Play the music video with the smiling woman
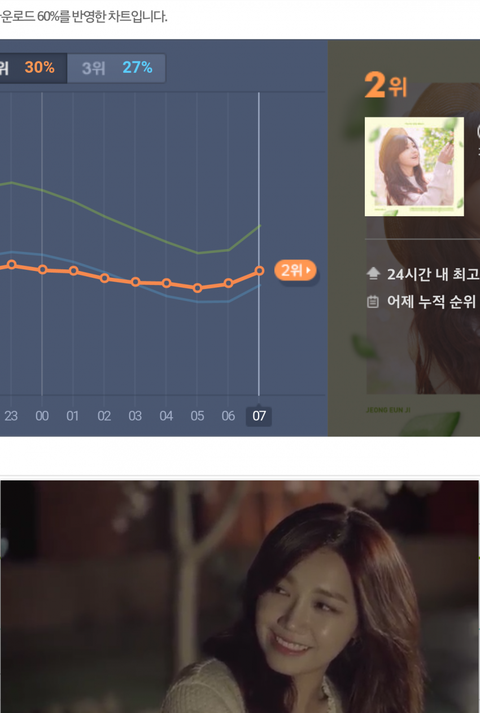480x713 pixels. pyautogui.click(x=240, y=597)
